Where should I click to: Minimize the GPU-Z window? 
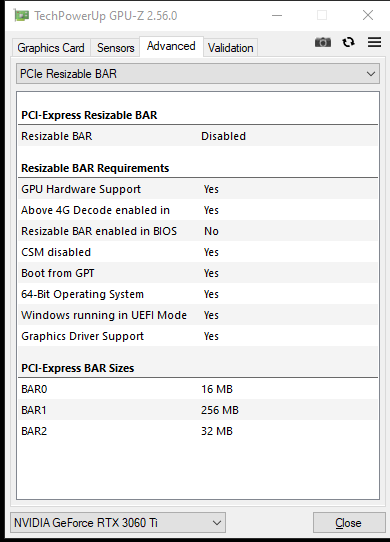click(277, 15)
